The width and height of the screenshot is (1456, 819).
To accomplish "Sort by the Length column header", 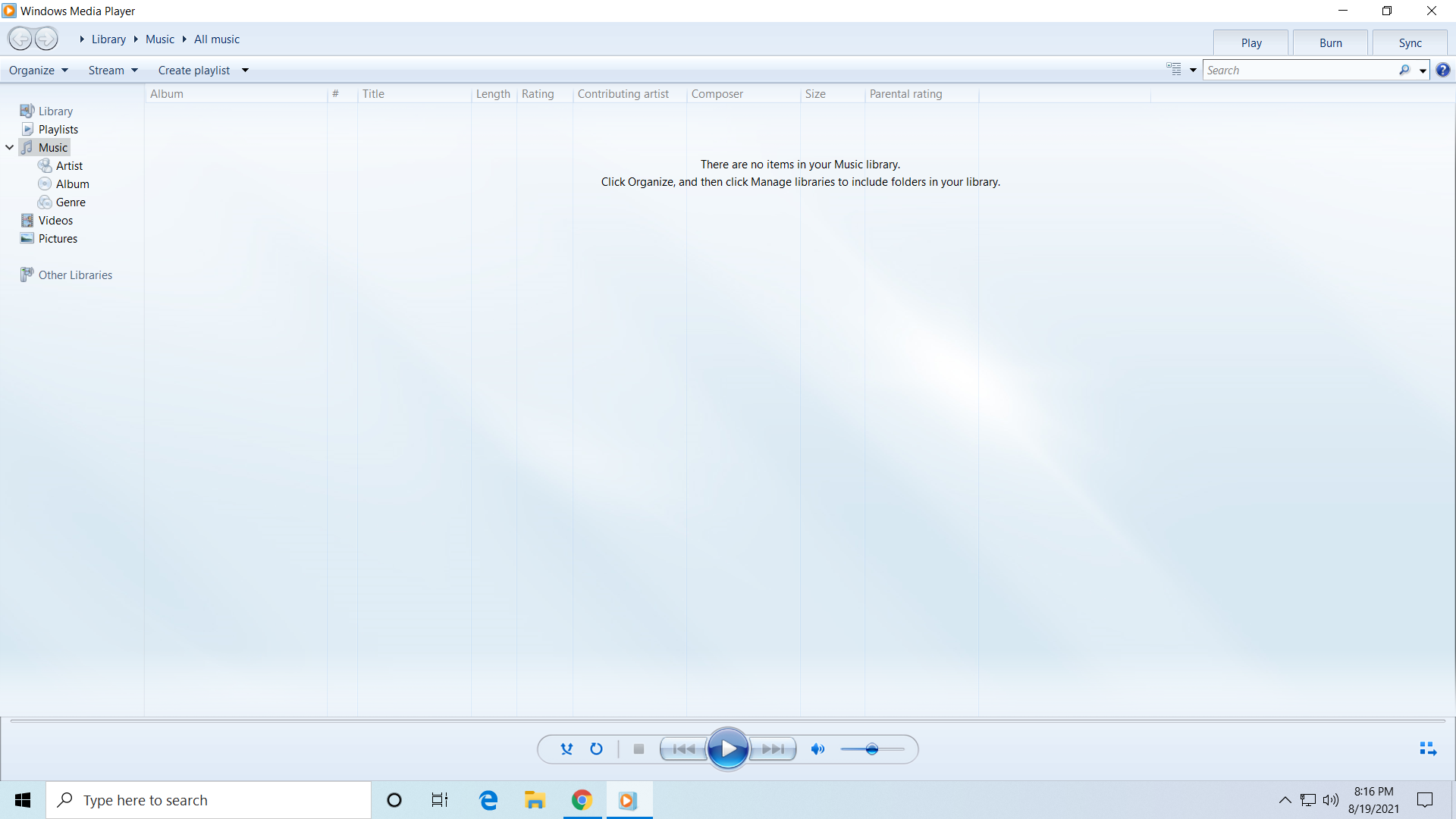I will (494, 94).
